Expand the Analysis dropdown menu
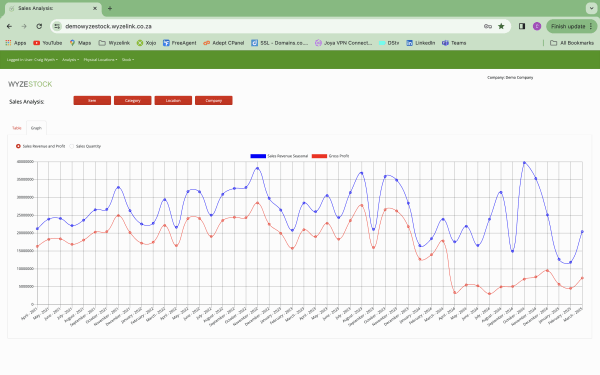The height and width of the screenshot is (375, 600). 70,60
